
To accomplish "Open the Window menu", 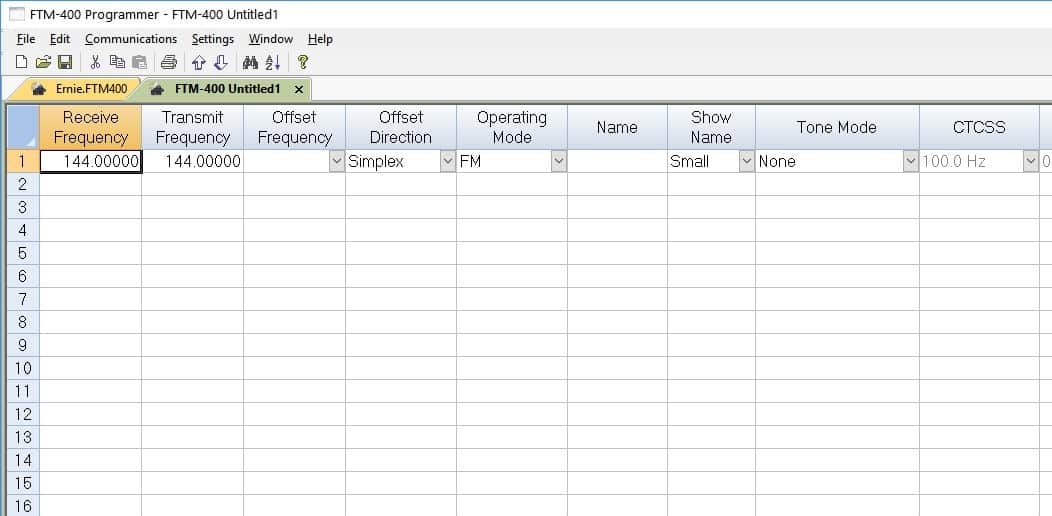I will [270, 39].
